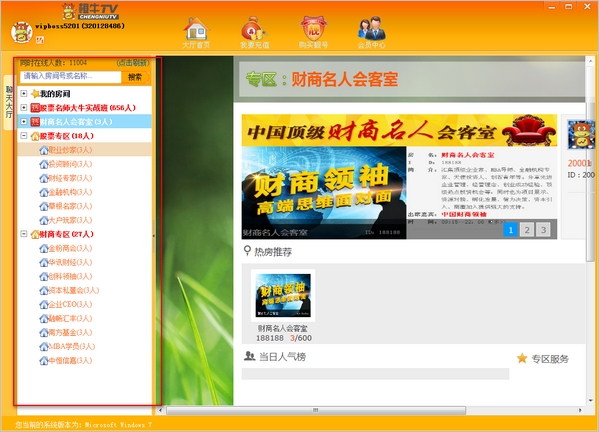The image size is (599, 432).
Task: Select 股票名师大牛实战班 (656人) label
Action: [x=88, y=108]
